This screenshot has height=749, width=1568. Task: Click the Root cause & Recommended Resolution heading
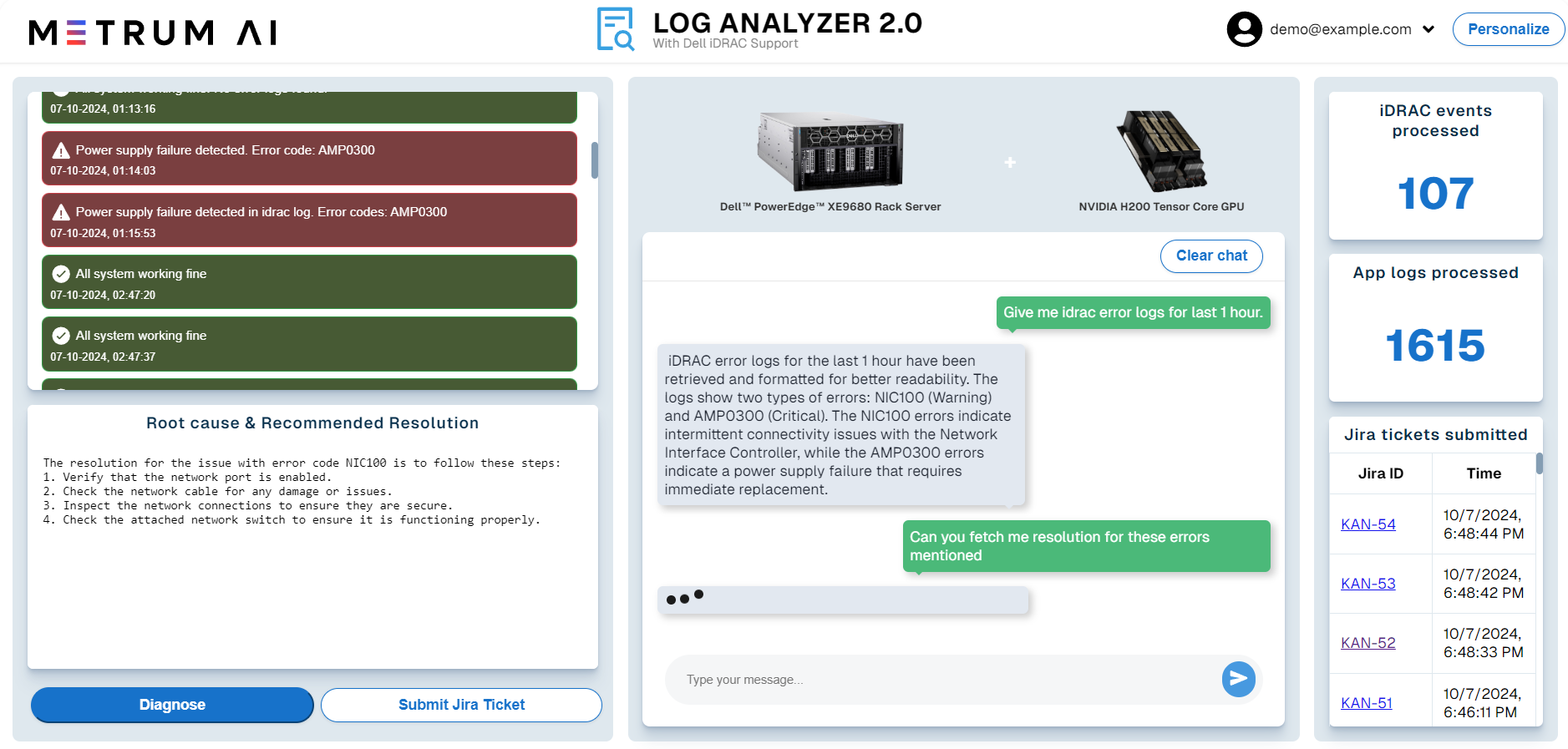click(312, 423)
